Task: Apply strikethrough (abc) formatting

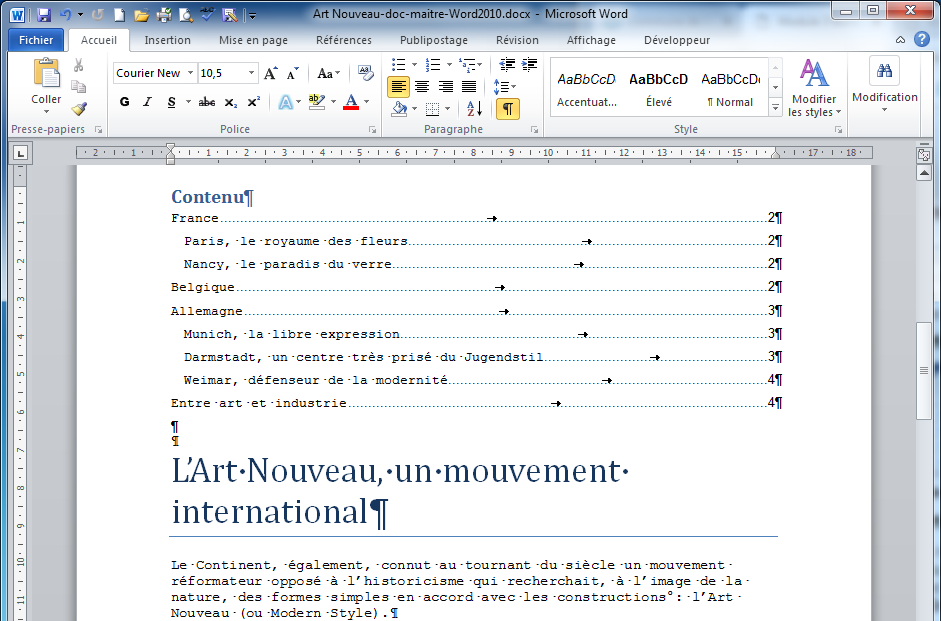Action: [207, 102]
